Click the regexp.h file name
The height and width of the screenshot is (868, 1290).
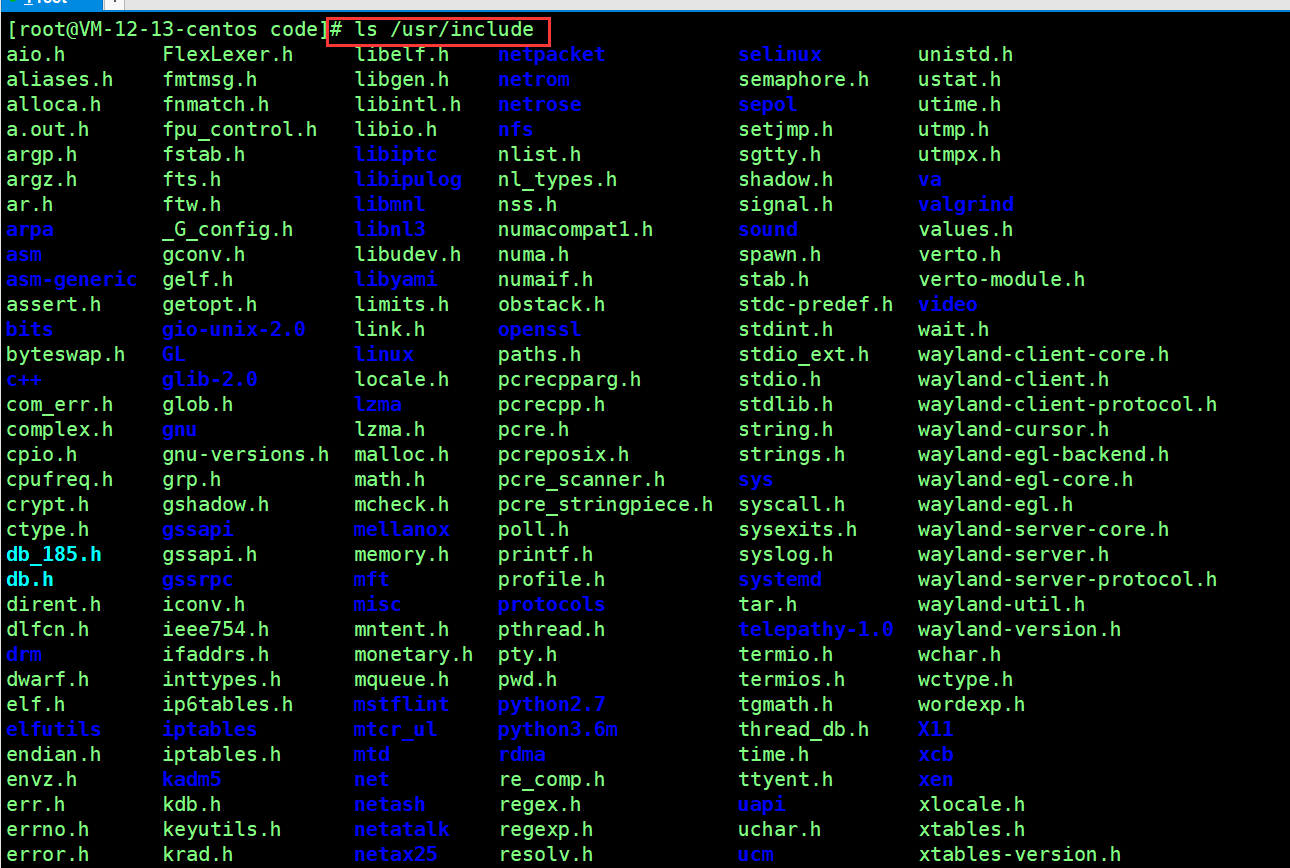point(545,830)
